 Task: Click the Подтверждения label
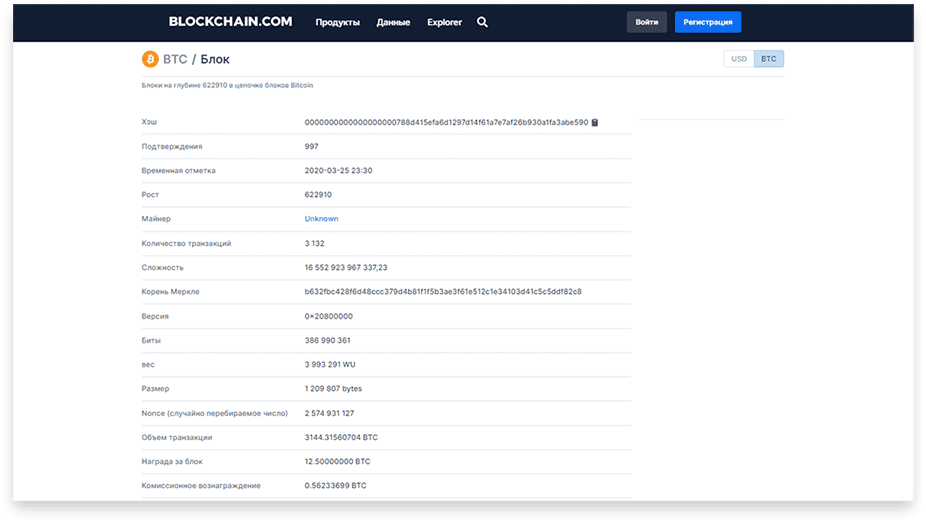point(172,146)
